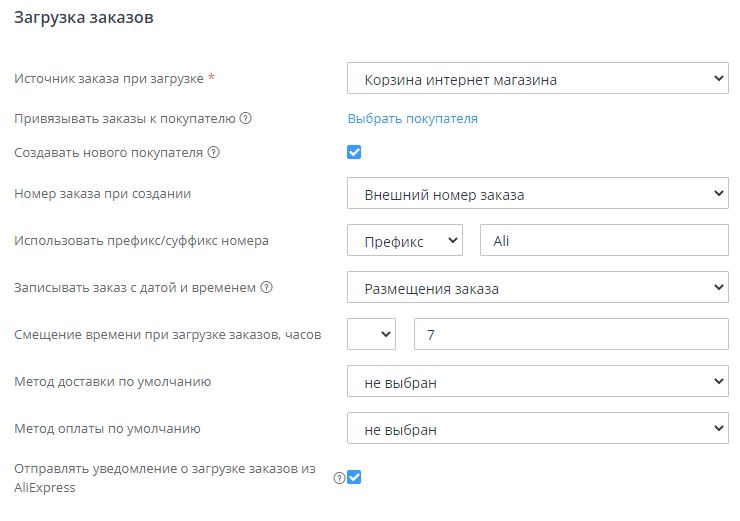Click the 'Метод оплаты по умолчанию' label
Screen dimensions: 740x521
click(107, 429)
